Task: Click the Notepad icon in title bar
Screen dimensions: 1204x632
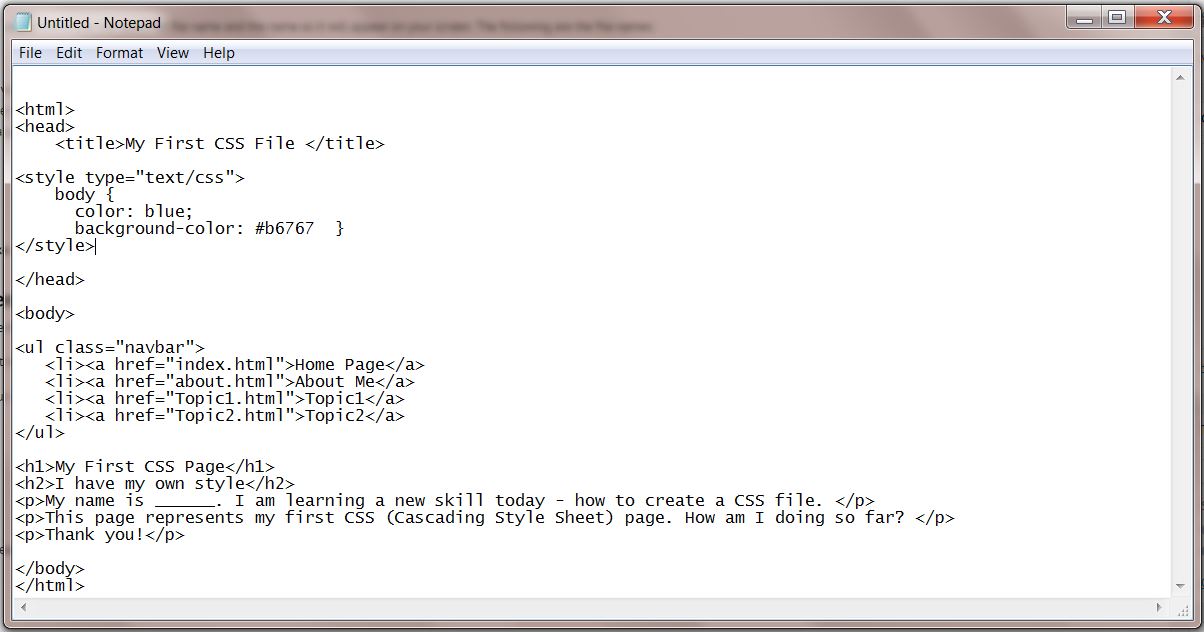Action: [x=24, y=21]
